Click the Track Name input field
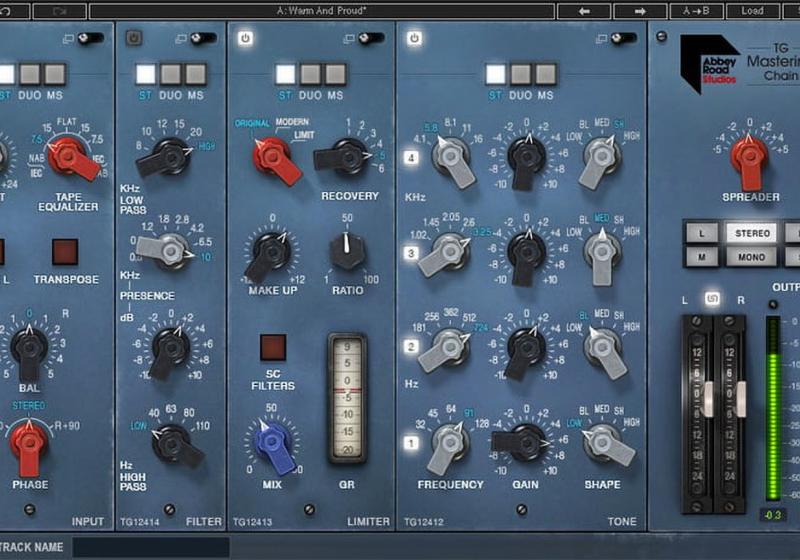800x560 pixels. click(150, 547)
